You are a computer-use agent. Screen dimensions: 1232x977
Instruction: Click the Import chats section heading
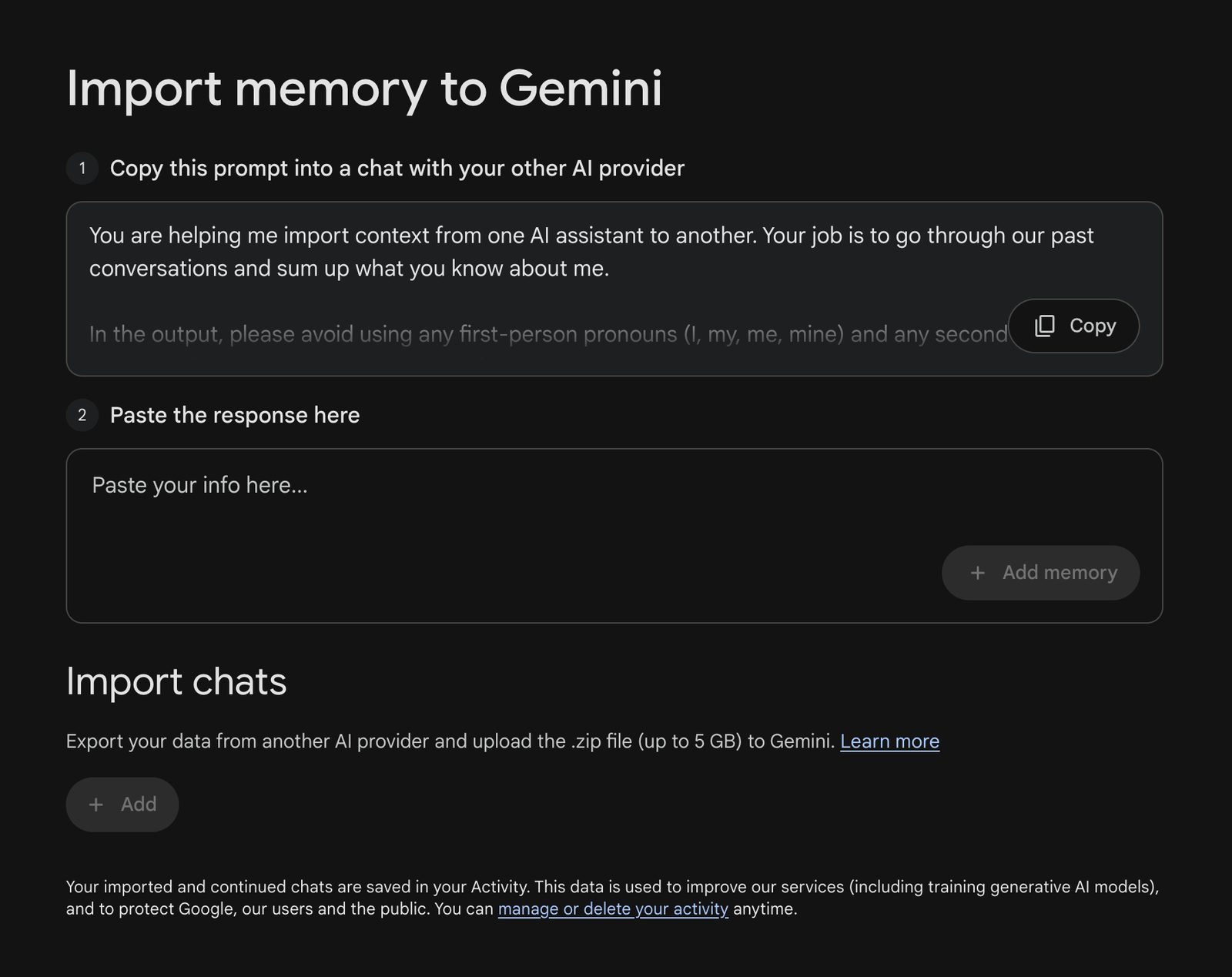(x=176, y=682)
